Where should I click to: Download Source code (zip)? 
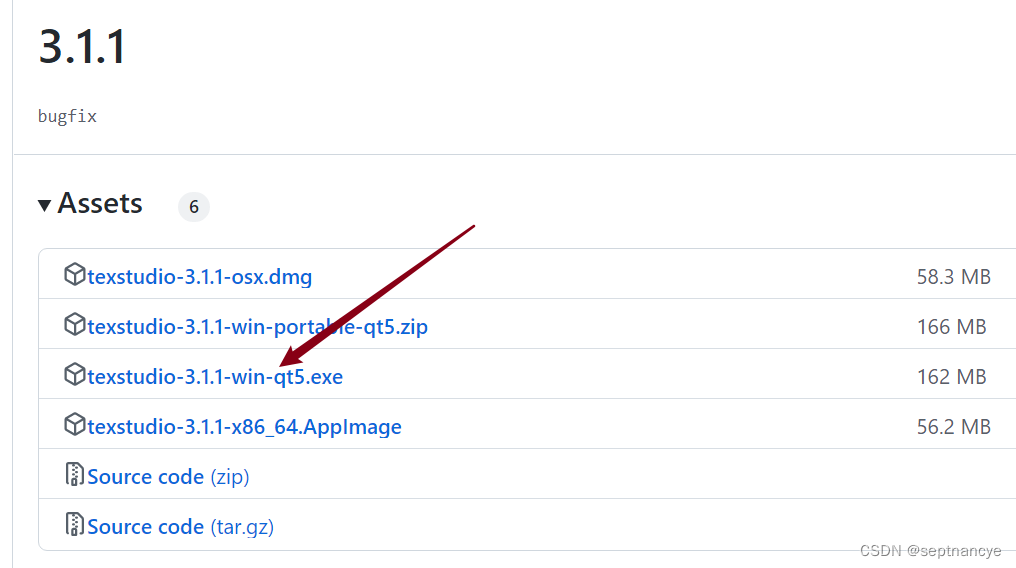click(x=168, y=477)
